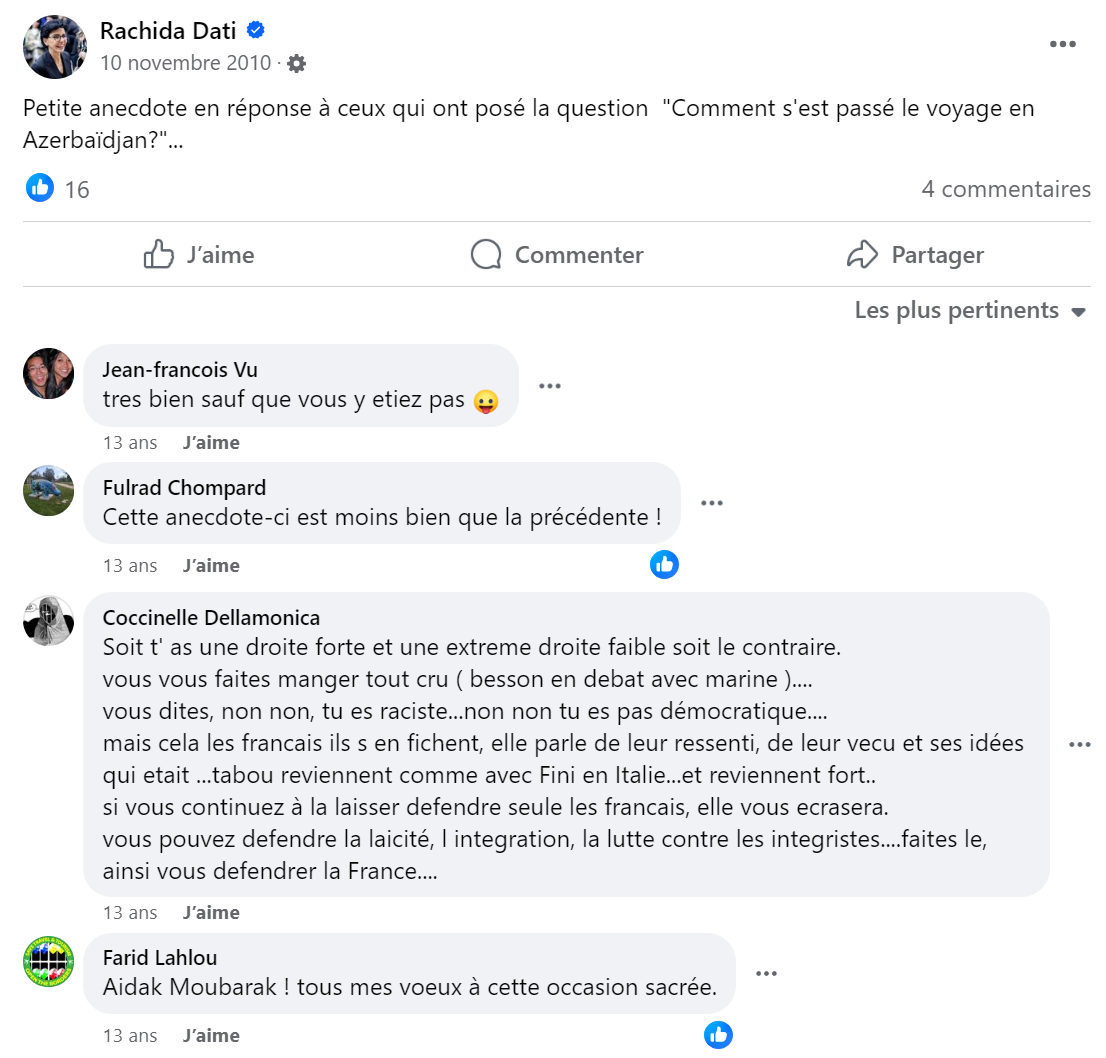This screenshot has height=1058, width=1106.
Task: Like the post with J'aime button
Action: tap(199, 255)
